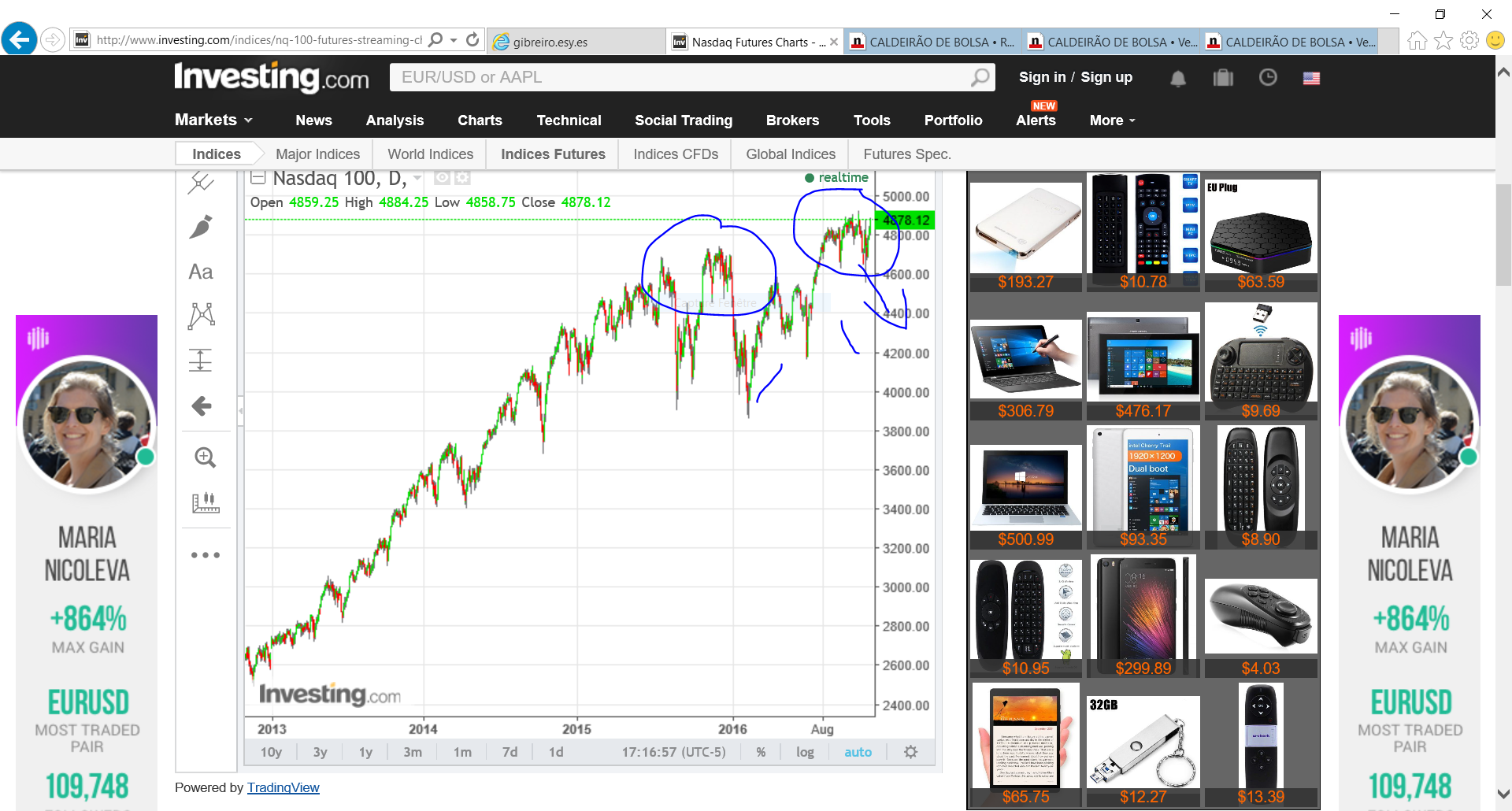Select the Aa text annotation tool
Viewport: 1512px width, 811px height.
pos(201,272)
